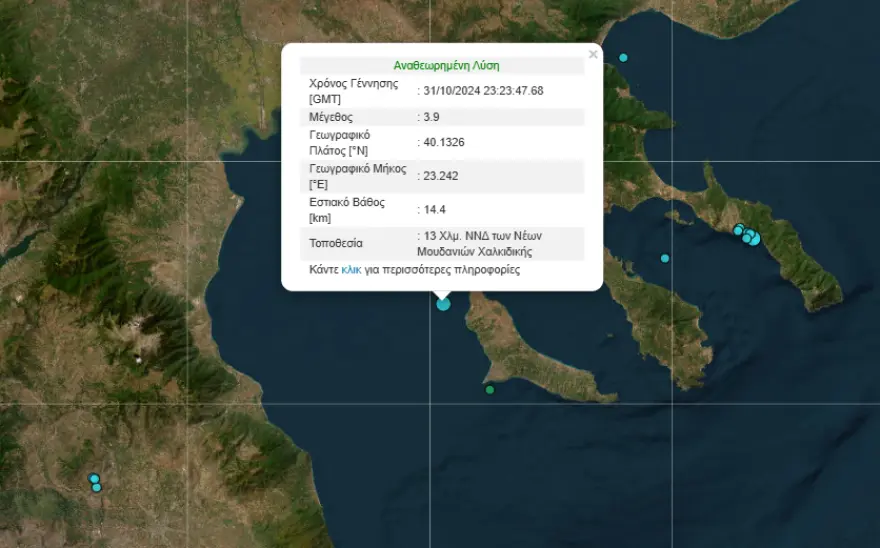This screenshot has height=548, width=880.
Task: Click the leftmost marker of the eastern cluster
Action: pos(738,231)
